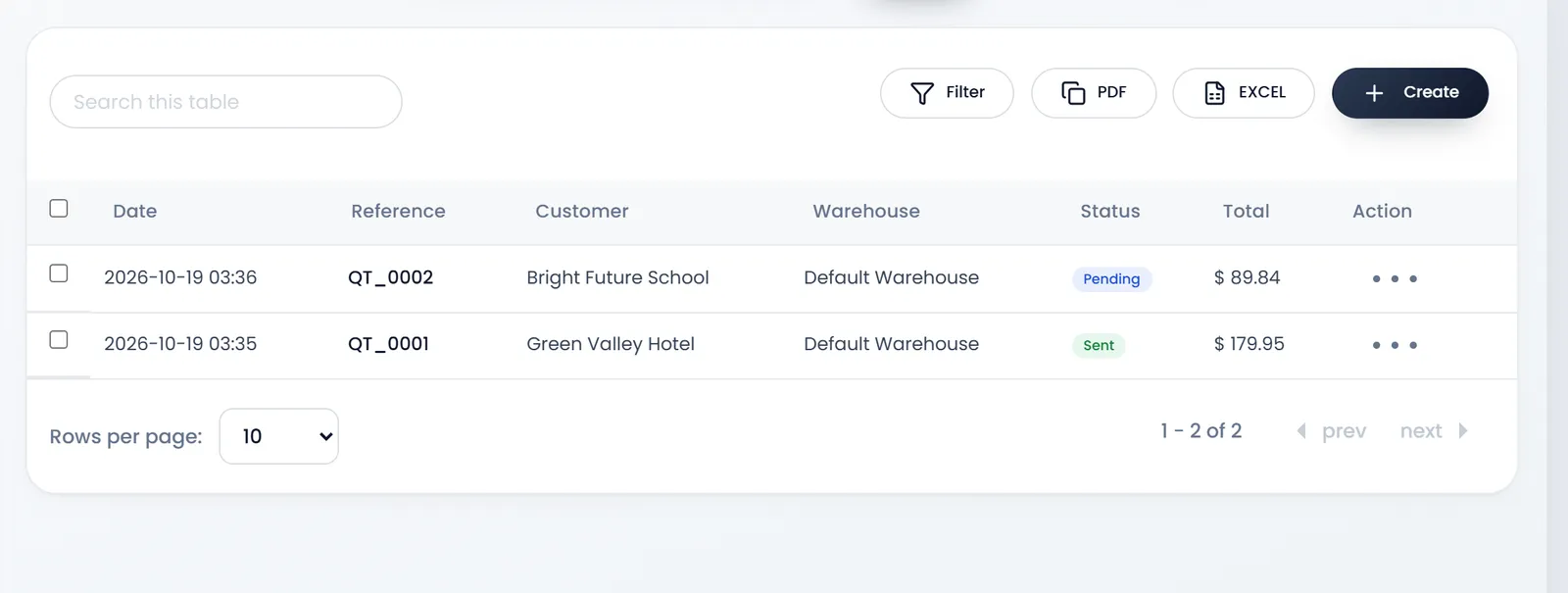Click the funnel icon in Filter button
1568x593 pixels.
tap(922, 93)
